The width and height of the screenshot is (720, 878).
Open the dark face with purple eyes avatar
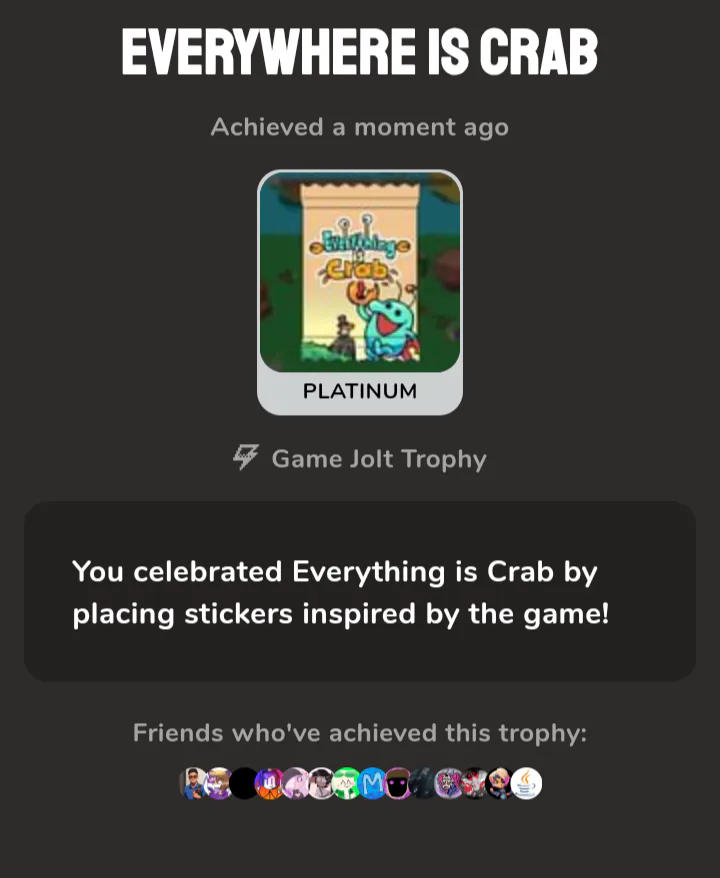tap(398, 783)
